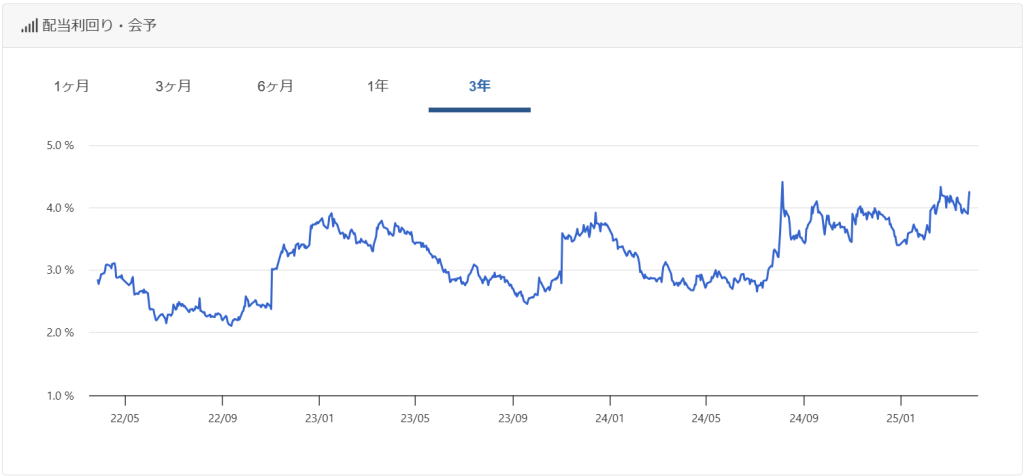Click the 24/09 x-axis date label

coord(804,418)
